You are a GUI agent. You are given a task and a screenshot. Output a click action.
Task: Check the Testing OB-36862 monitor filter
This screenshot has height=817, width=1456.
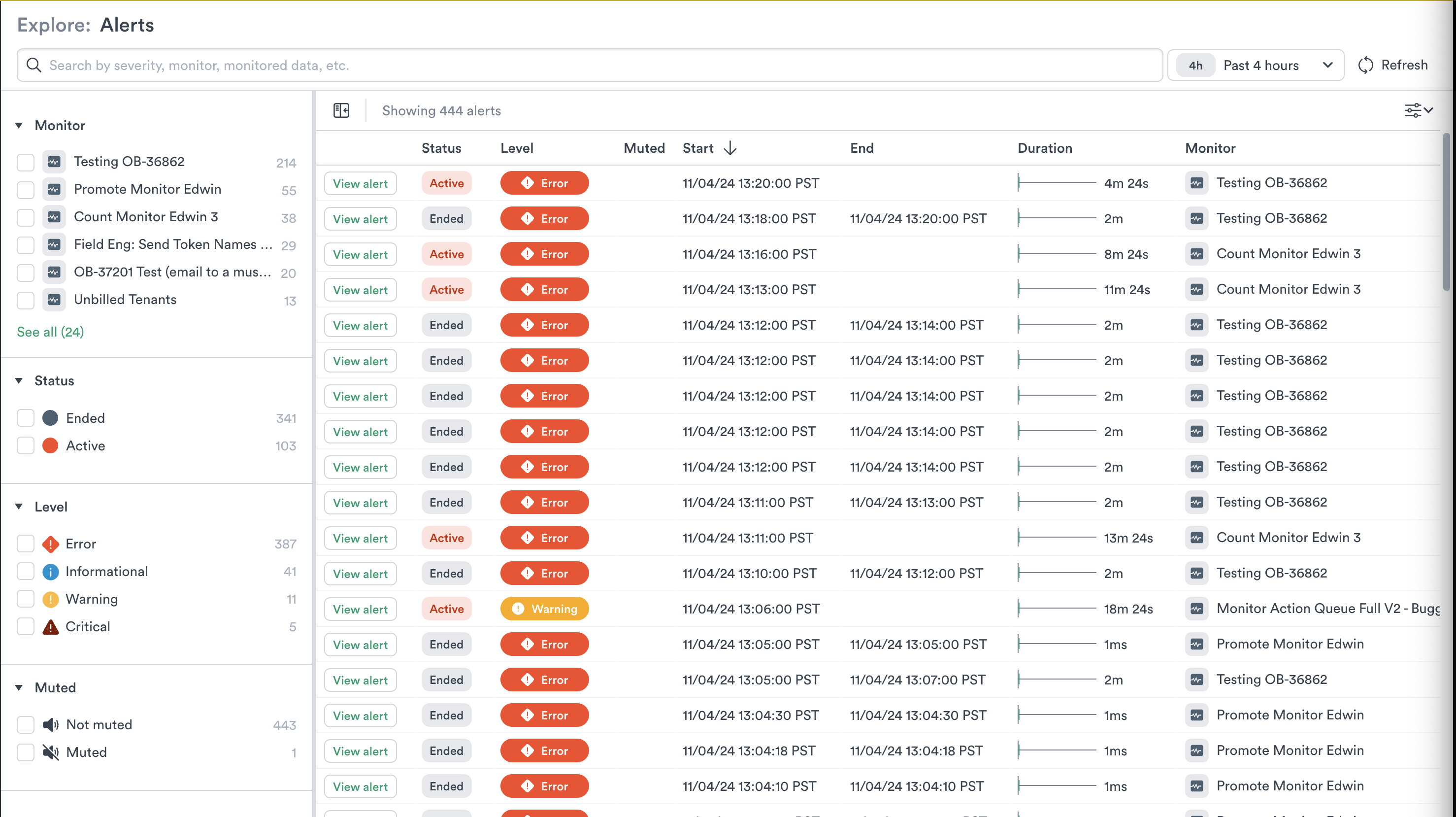pos(26,162)
